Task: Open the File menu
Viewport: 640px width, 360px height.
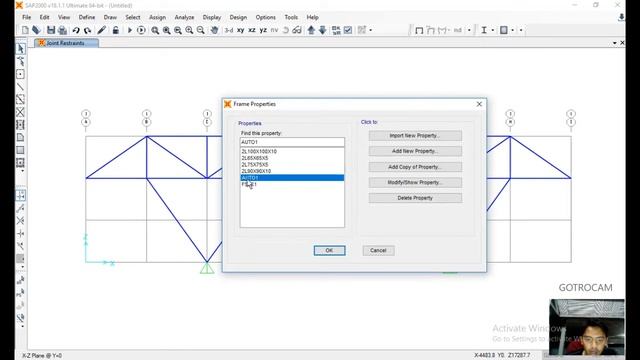Action: click(x=27, y=17)
